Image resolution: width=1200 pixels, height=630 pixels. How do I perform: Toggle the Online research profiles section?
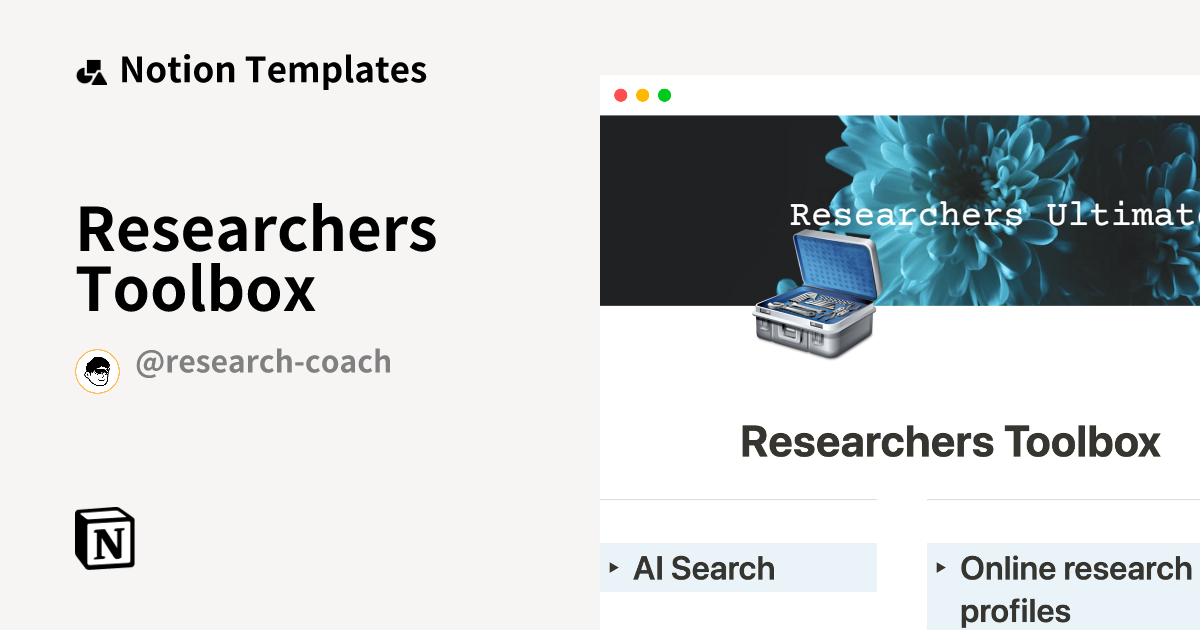tap(942, 567)
